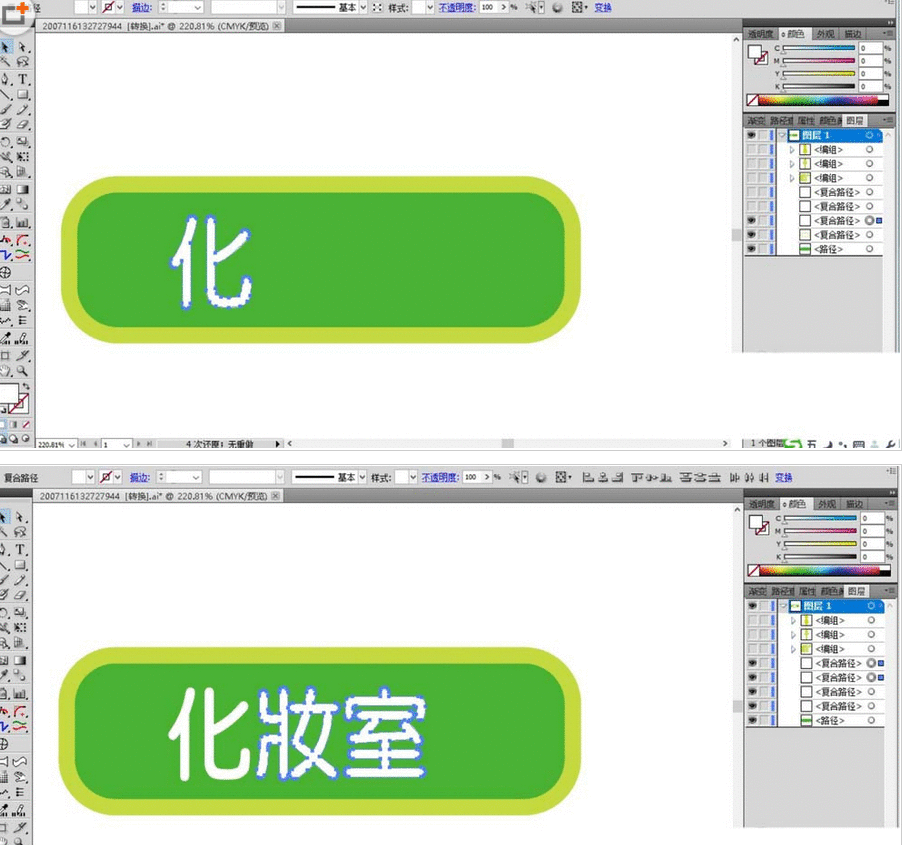Click the fill color swatch in the toolbox
The width and height of the screenshot is (907, 845).
pyautogui.click(x=9, y=393)
